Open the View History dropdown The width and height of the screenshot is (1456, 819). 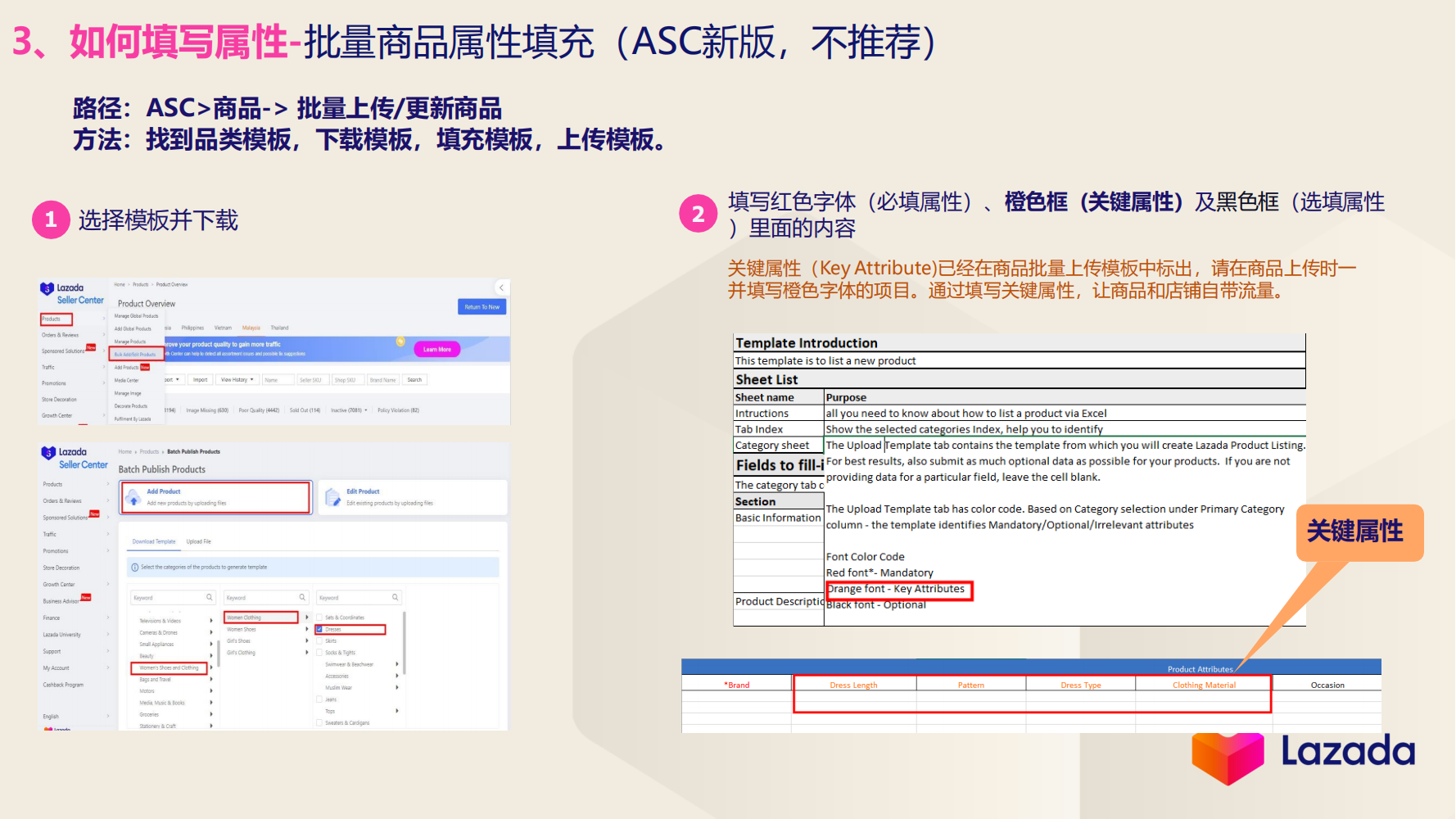(x=237, y=380)
